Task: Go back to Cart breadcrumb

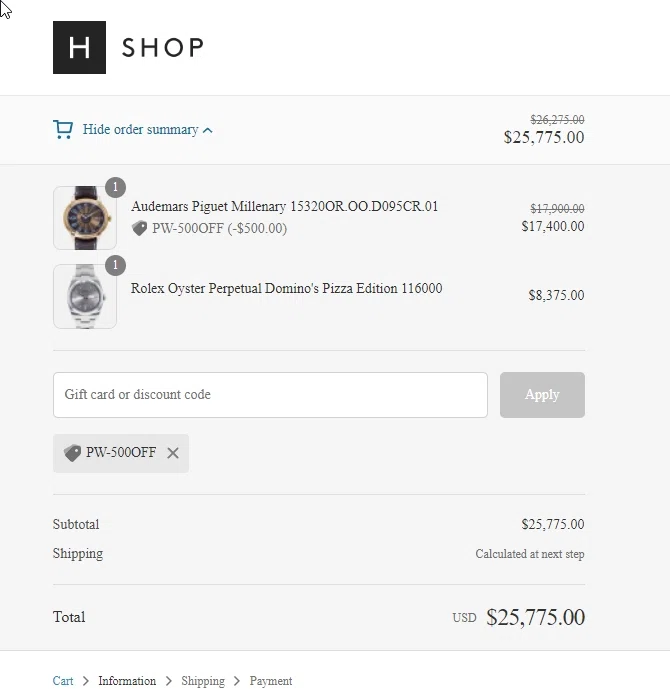Action: pyautogui.click(x=63, y=681)
